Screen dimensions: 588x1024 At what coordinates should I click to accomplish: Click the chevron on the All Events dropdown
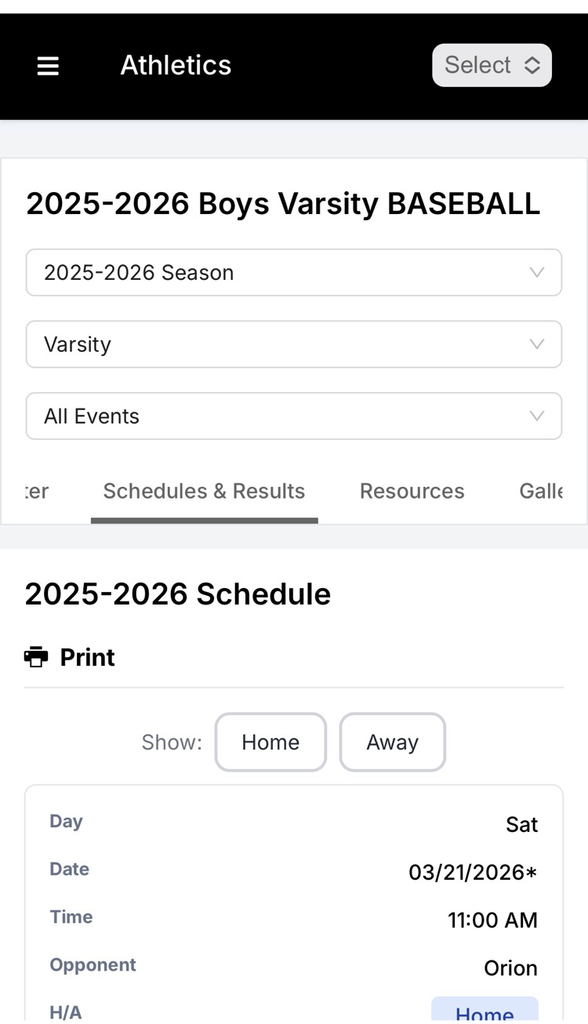point(537,416)
